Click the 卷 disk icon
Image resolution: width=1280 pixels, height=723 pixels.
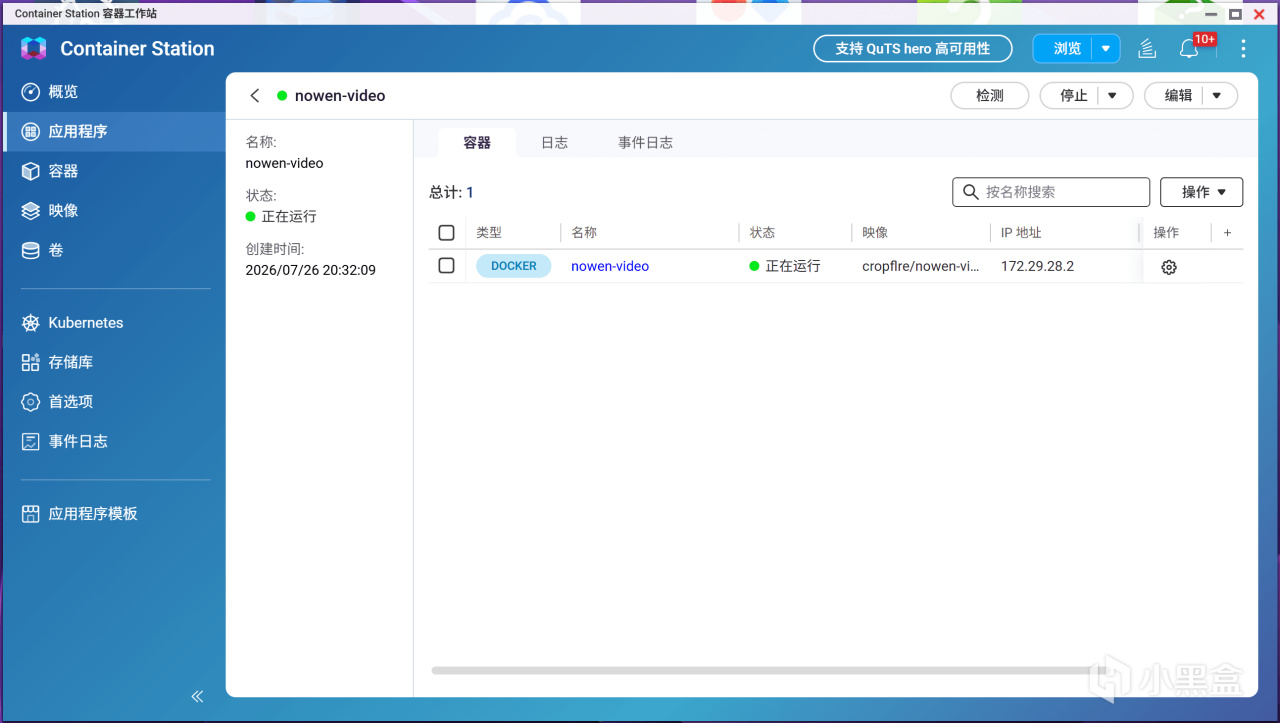click(x=31, y=250)
